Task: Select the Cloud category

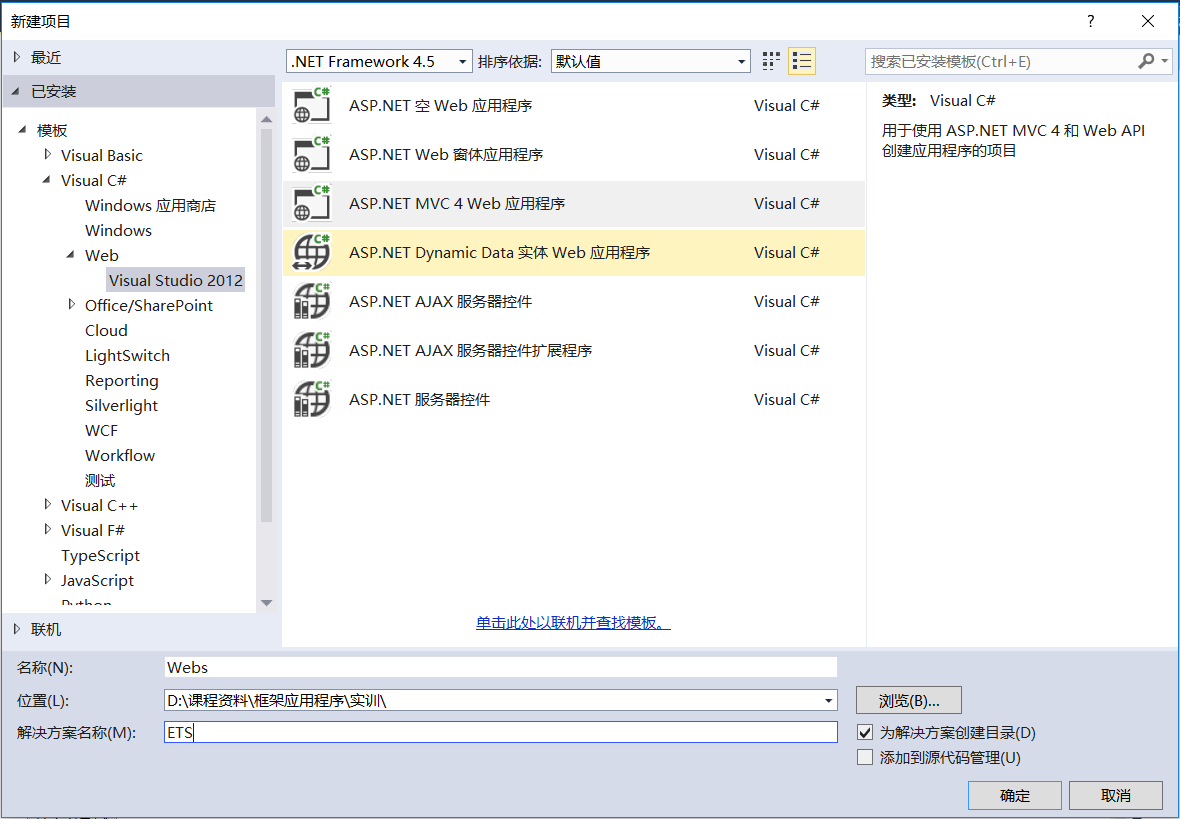Action: point(106,330)
